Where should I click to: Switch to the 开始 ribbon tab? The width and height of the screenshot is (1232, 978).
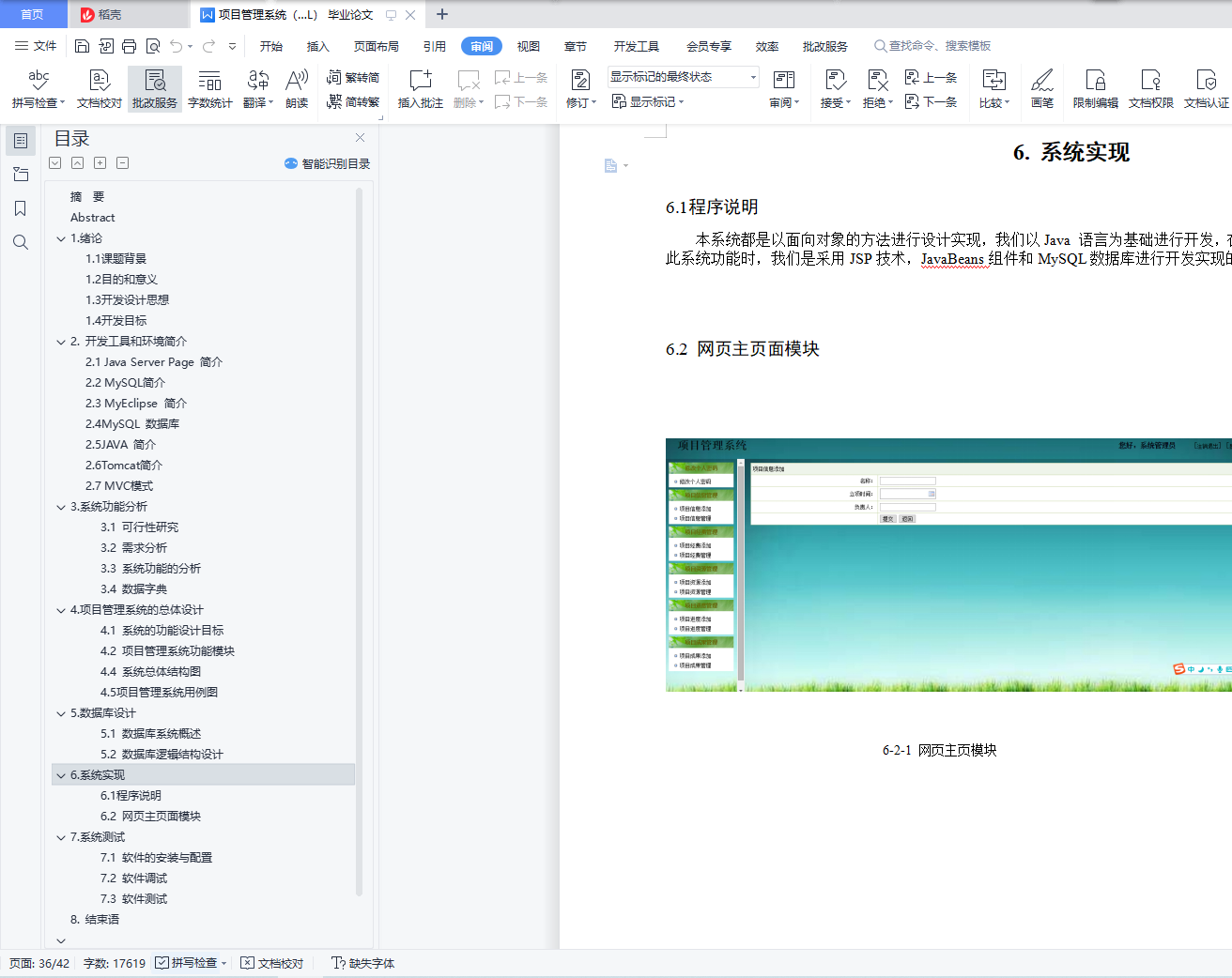coord(271,46)
